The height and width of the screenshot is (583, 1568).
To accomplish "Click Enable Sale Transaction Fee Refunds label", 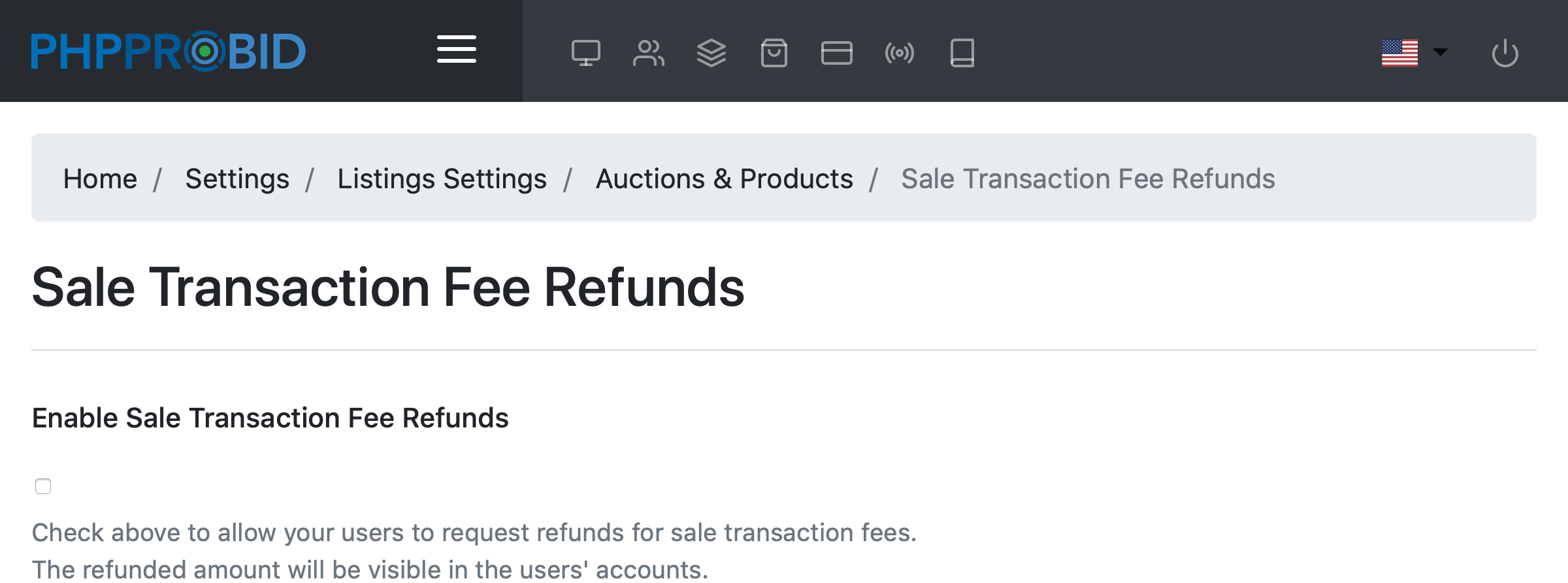I will [x=270, y=418].
